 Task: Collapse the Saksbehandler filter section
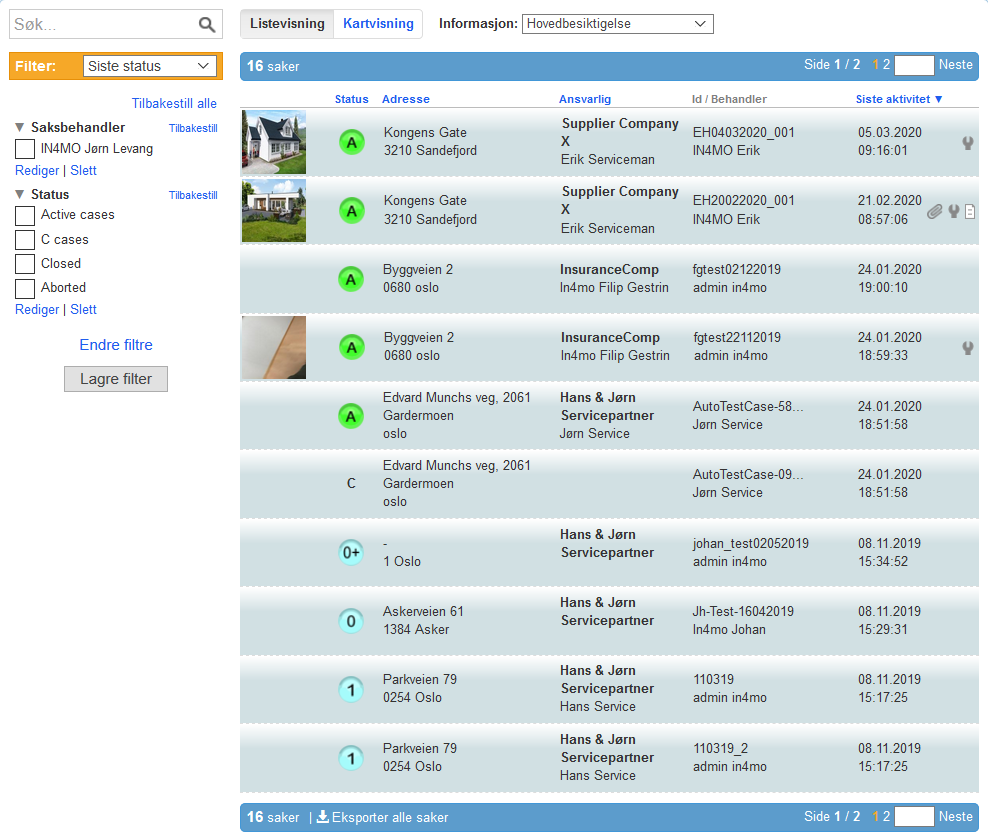20,128
